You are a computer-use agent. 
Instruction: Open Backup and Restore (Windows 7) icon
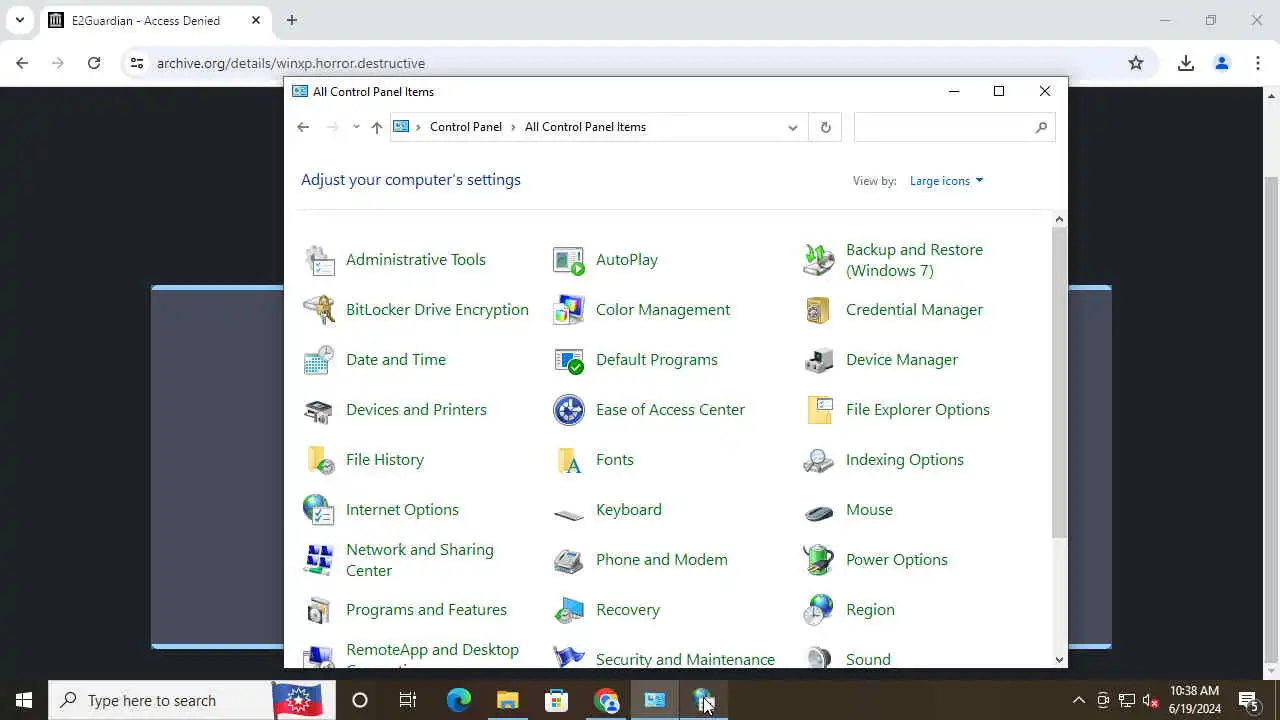click(x=819, y=260)
